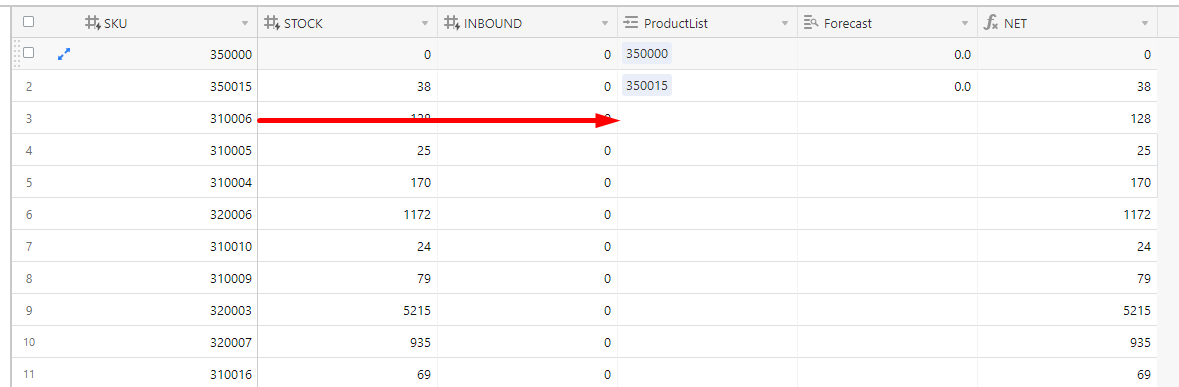Click row number 10
The height and width of the screenshot is (387, 1179).
coord(29,342)
